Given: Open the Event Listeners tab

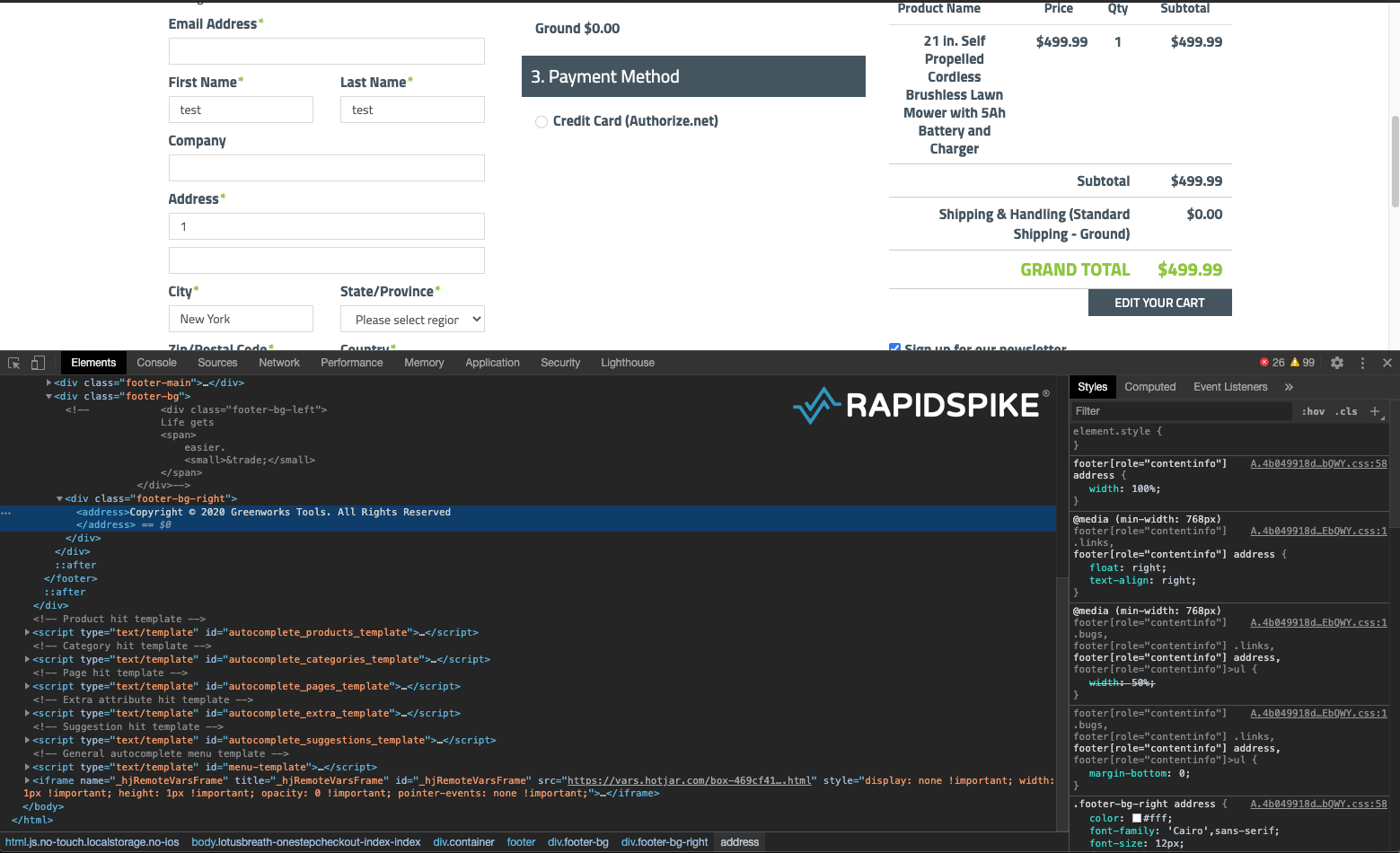Looking at the screenshot, I should [x=1230, y=387].
